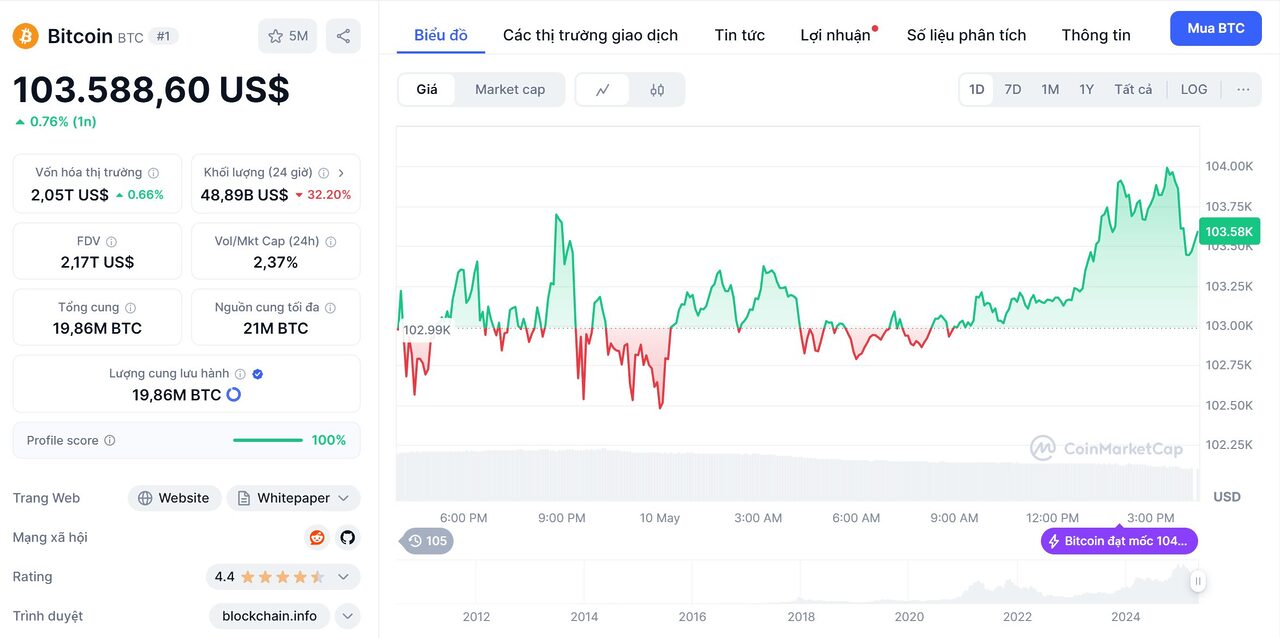Open the GitHub social link icon

pyautogui.click(x=347, y=538)
